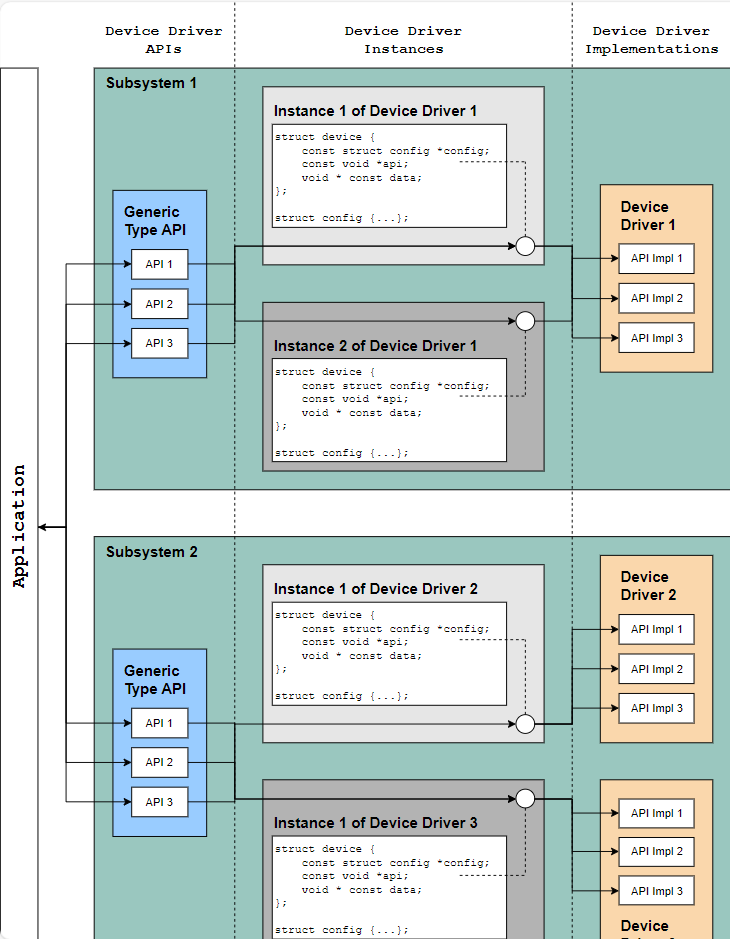Click circle node of Instance 1 of Device Driver 2

(x=525, y=724)
